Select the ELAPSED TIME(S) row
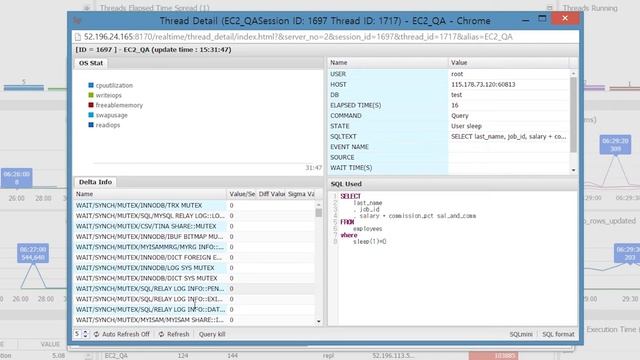This screenshot has height=360, width=640. point(449,105)
